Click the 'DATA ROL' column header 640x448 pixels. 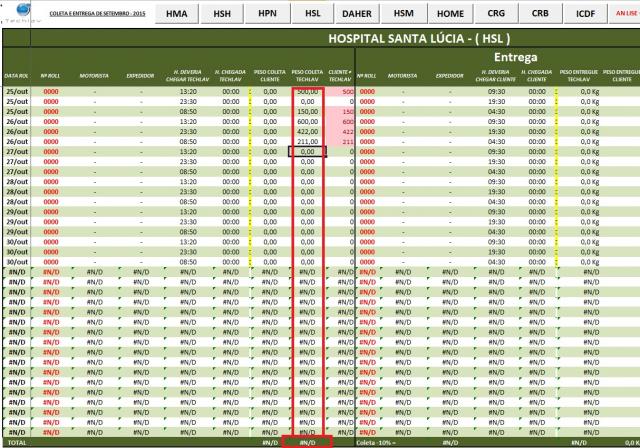pos(16,76)
